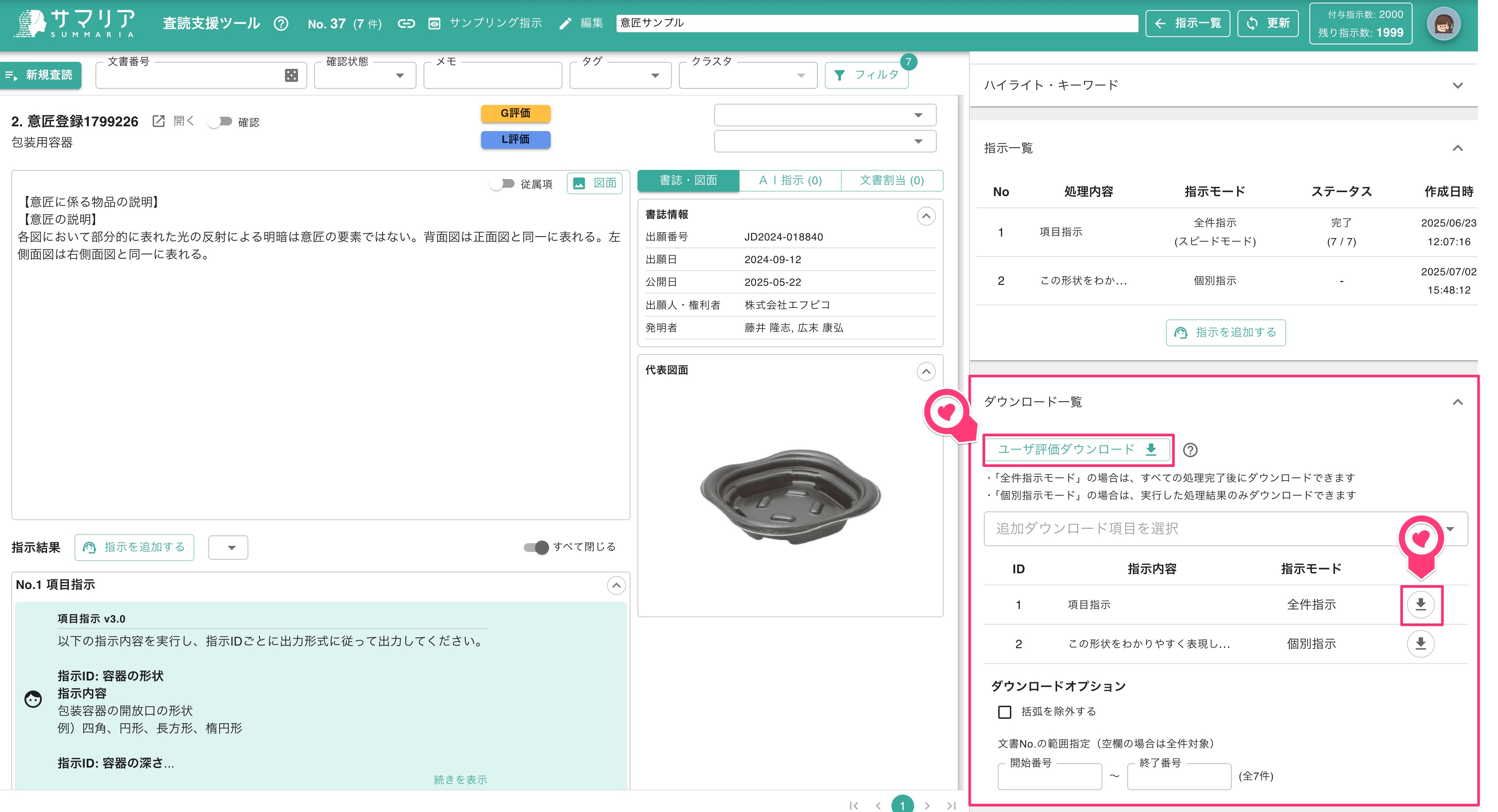
Task: Select page 1 in pagination
Action: click(902, 805)
